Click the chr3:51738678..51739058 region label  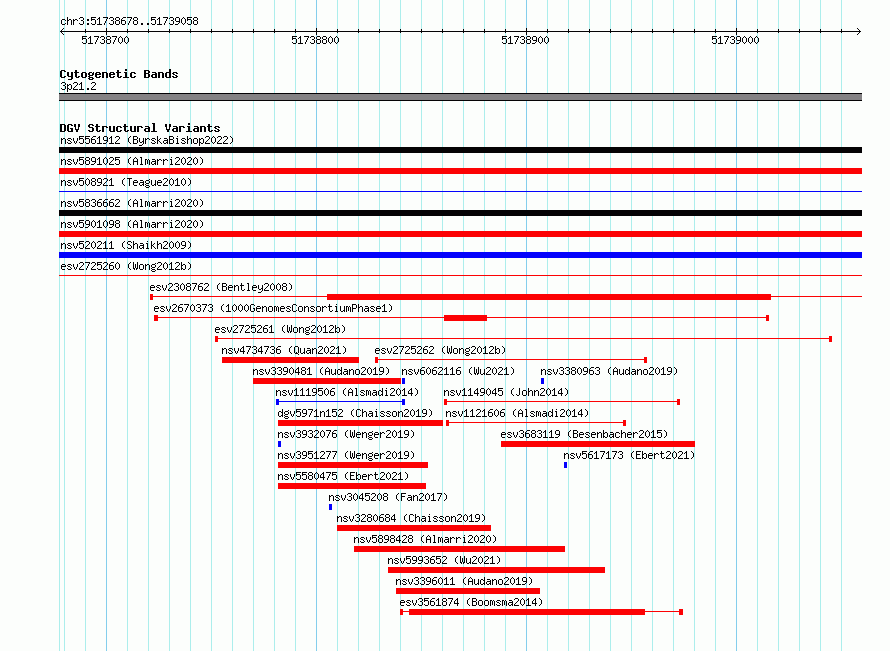[x=129, y=21]
